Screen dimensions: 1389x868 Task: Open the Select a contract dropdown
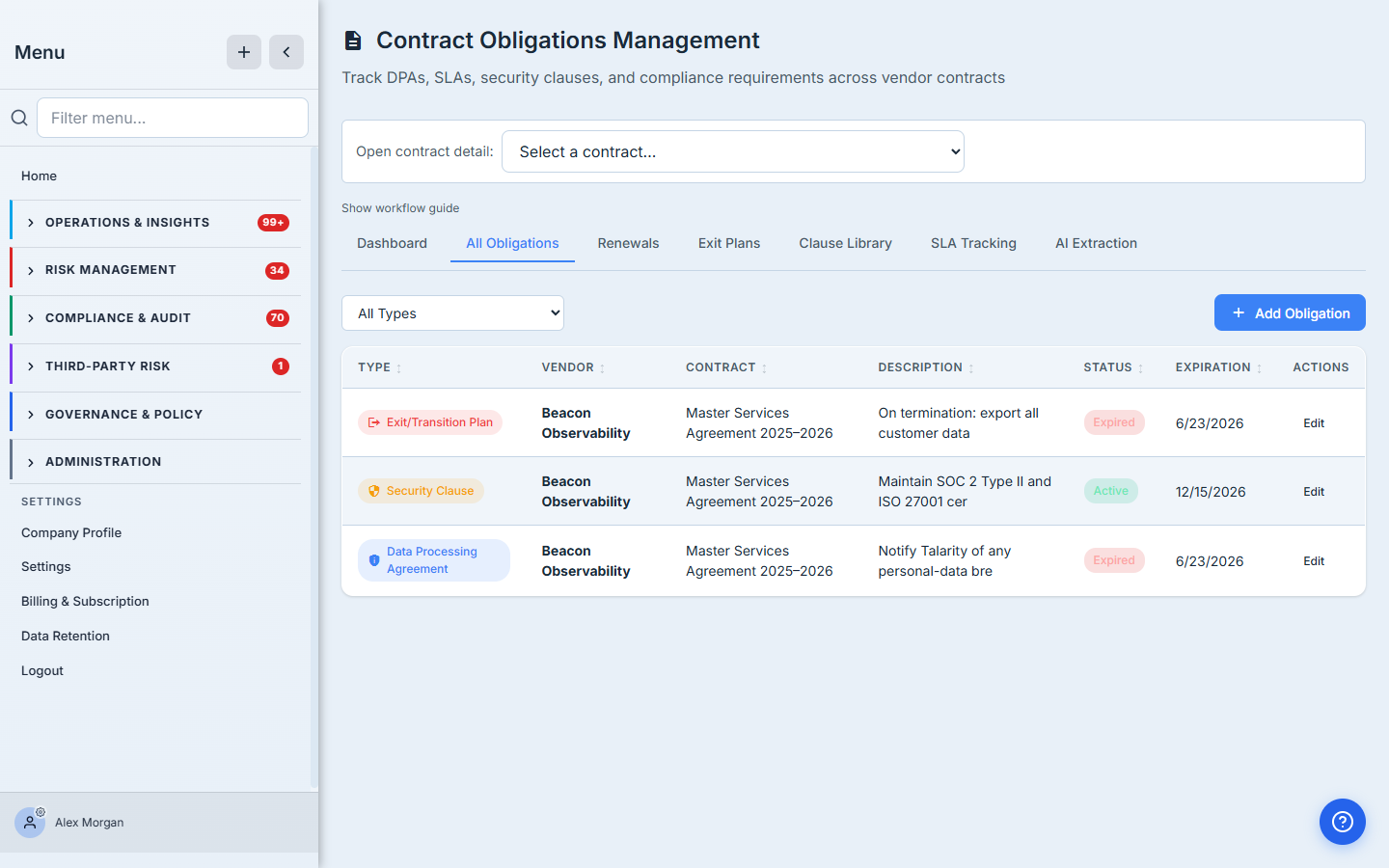click(733, 151)
